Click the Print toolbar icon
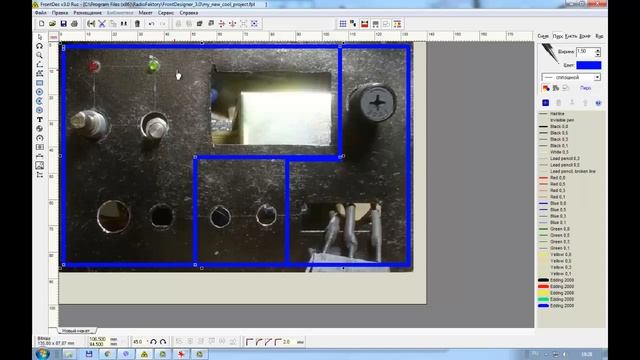 pyautogui.click(x=74, y=24)
